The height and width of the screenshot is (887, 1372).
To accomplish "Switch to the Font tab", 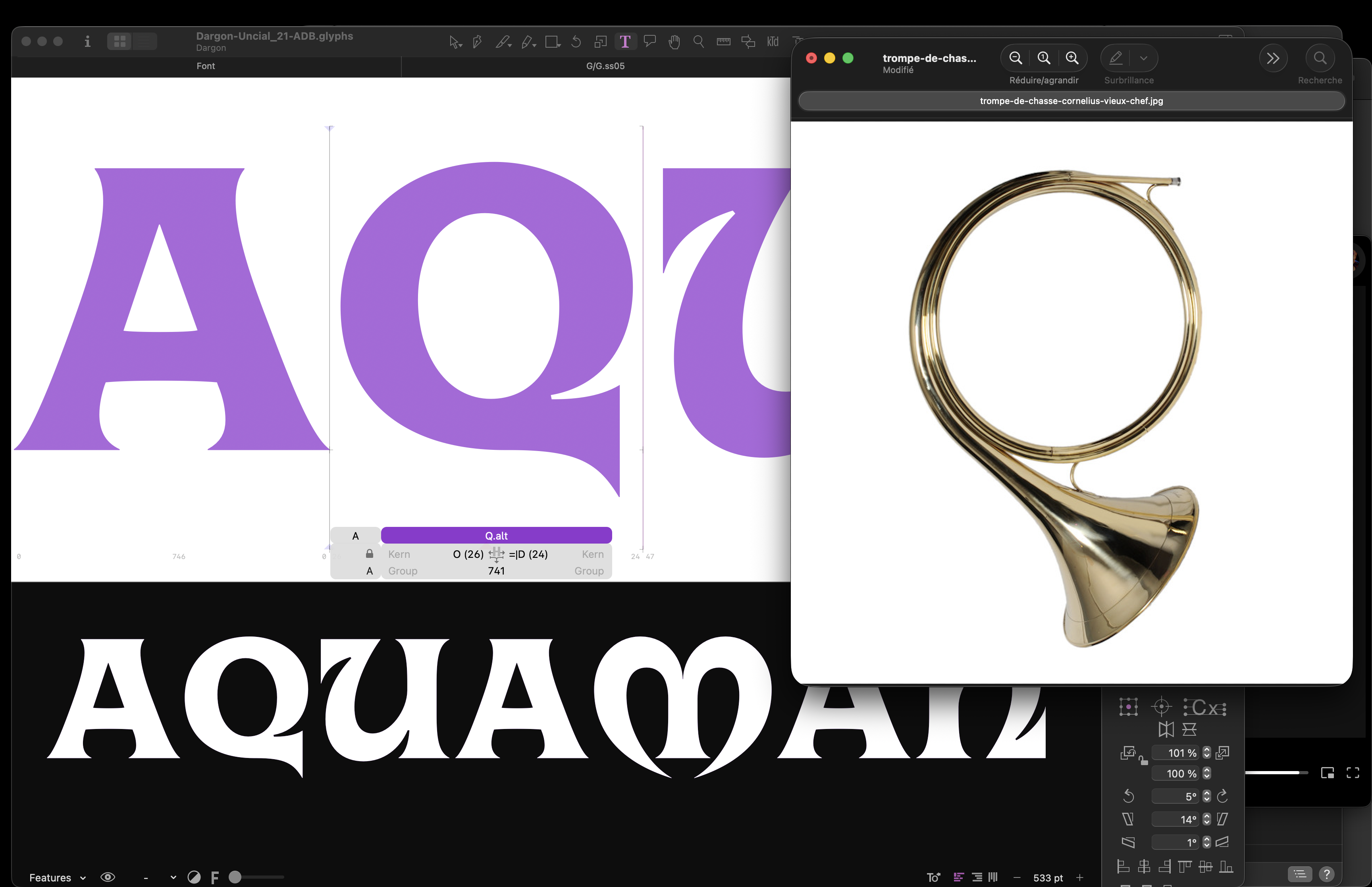I will coord(206,66).
